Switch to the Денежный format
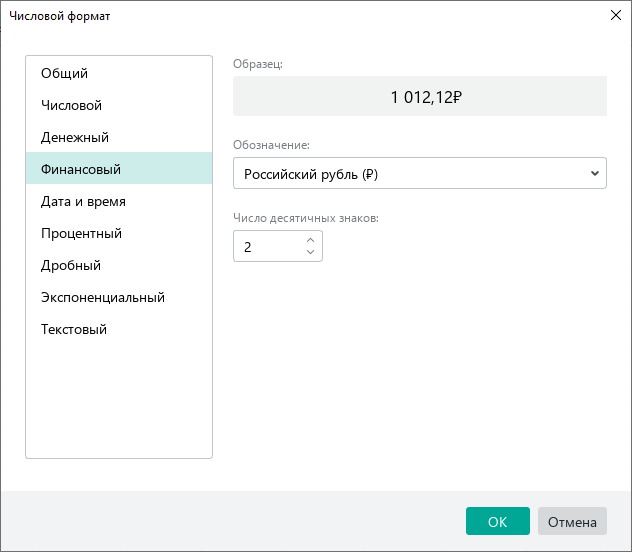632x552 pixels. 75,137
